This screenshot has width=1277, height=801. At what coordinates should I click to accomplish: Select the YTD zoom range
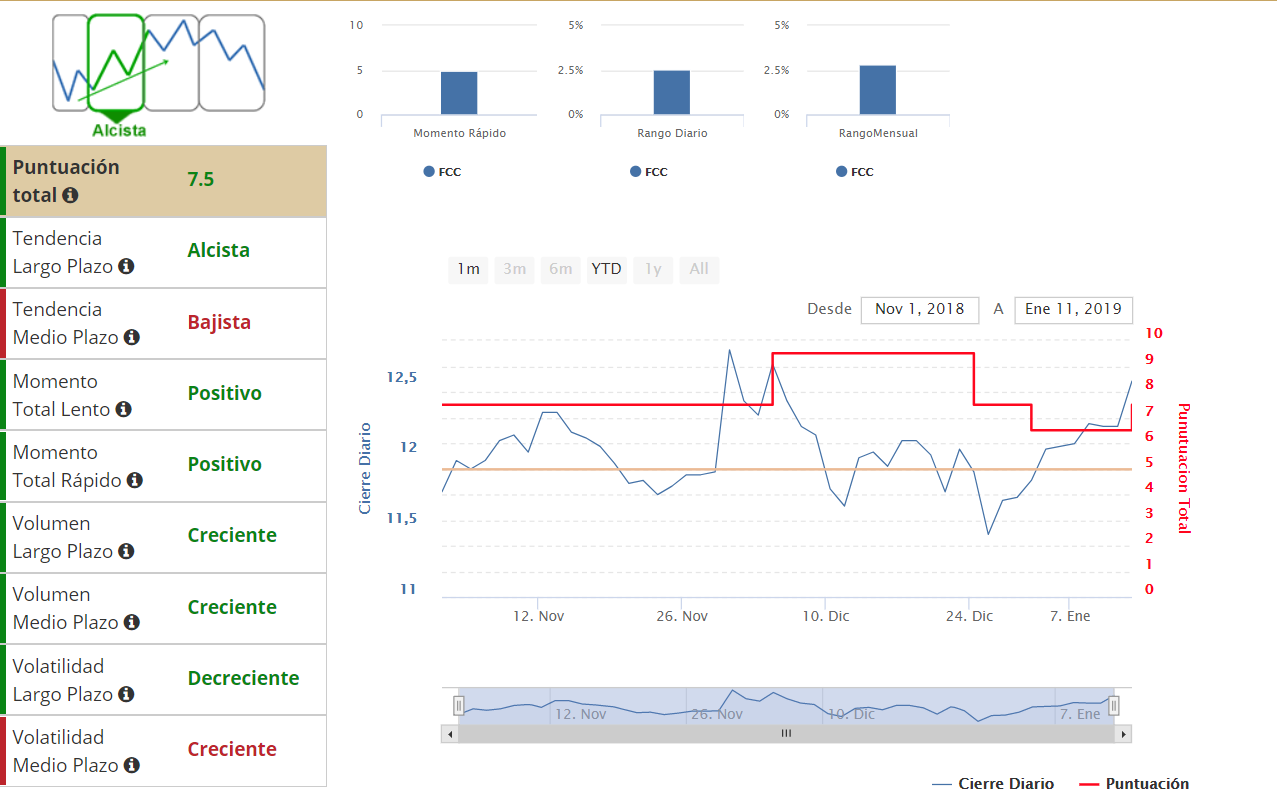[x=606, y=269]
